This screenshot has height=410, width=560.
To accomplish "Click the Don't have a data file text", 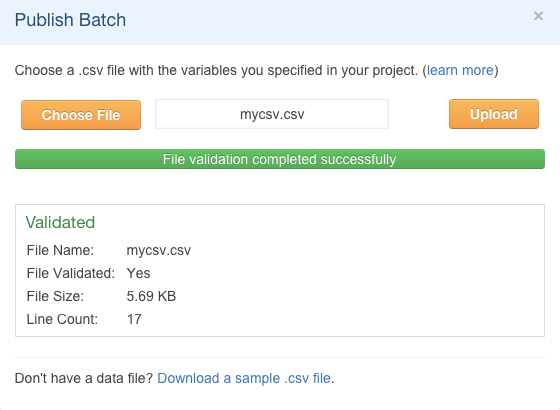I will (84, 378).
